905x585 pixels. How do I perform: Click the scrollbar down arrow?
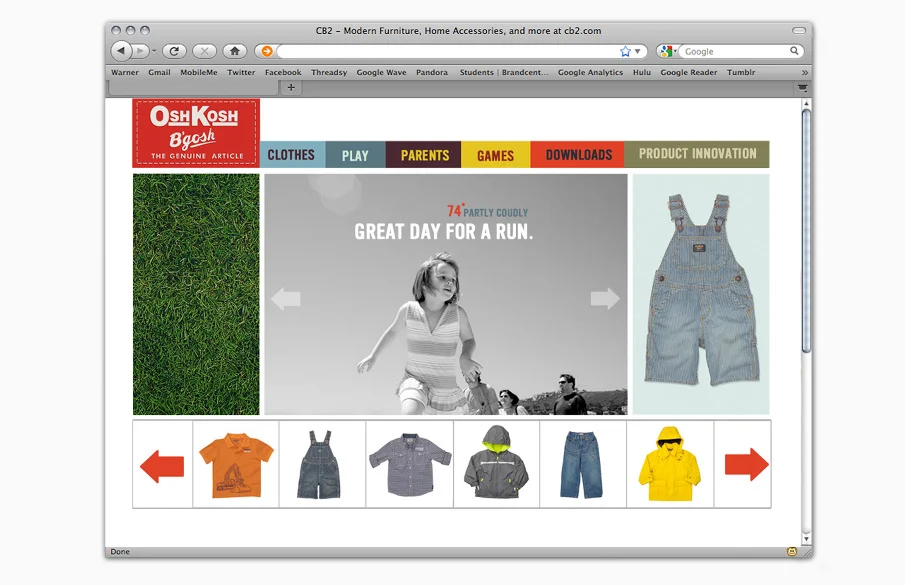tap(806, 539)
